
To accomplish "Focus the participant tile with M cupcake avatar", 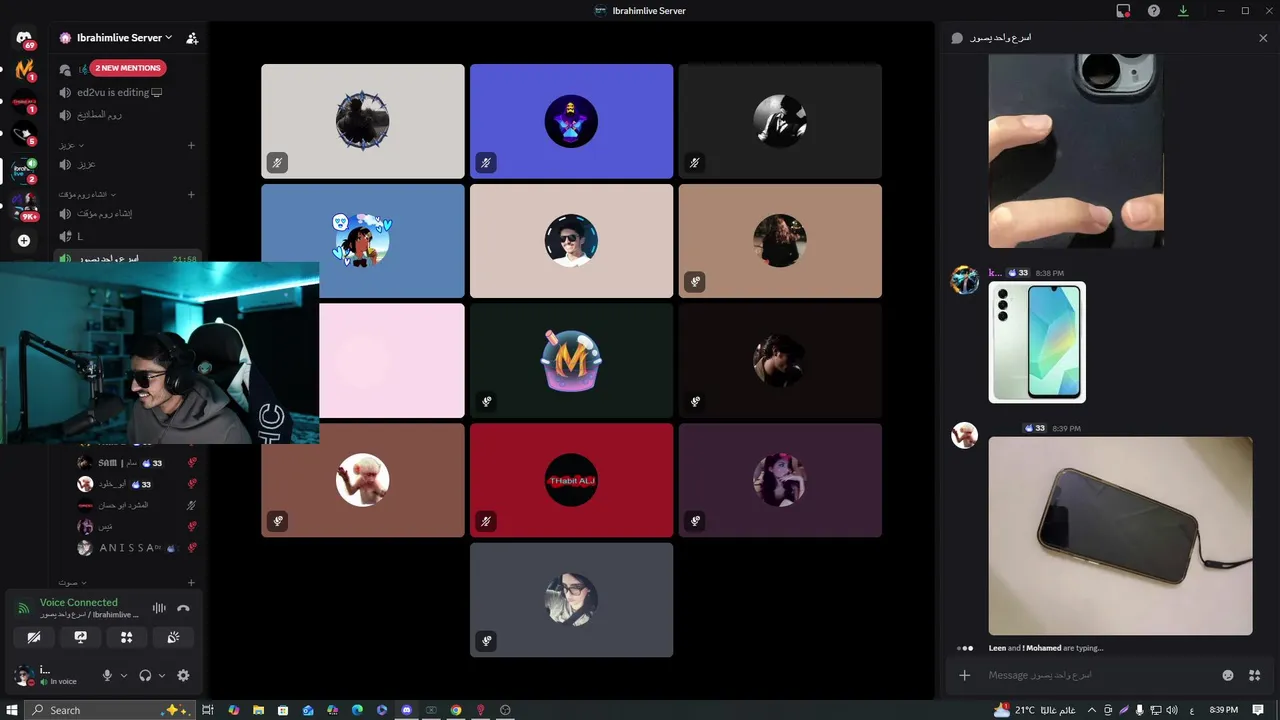I will pyautogui.click(x=571, y=360).
